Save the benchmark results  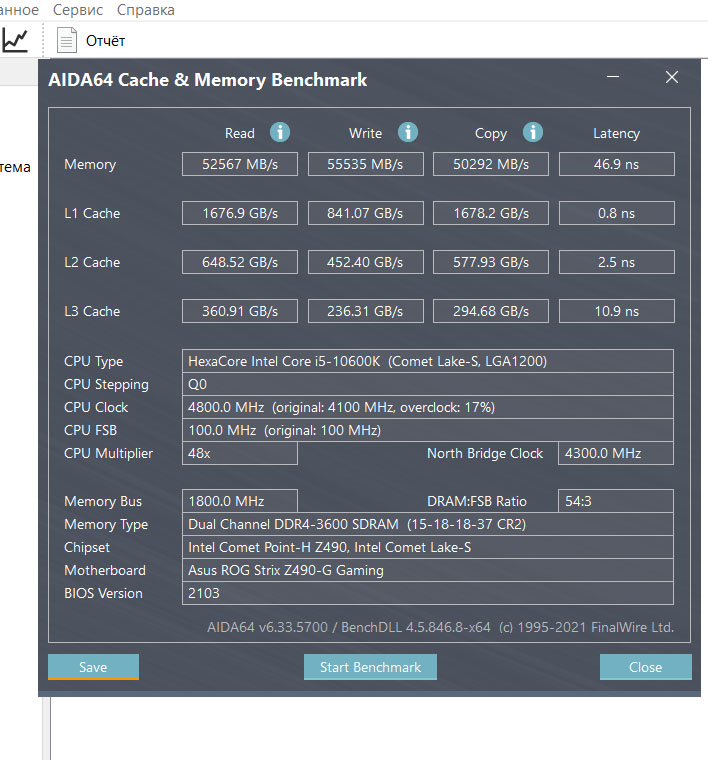93,667
